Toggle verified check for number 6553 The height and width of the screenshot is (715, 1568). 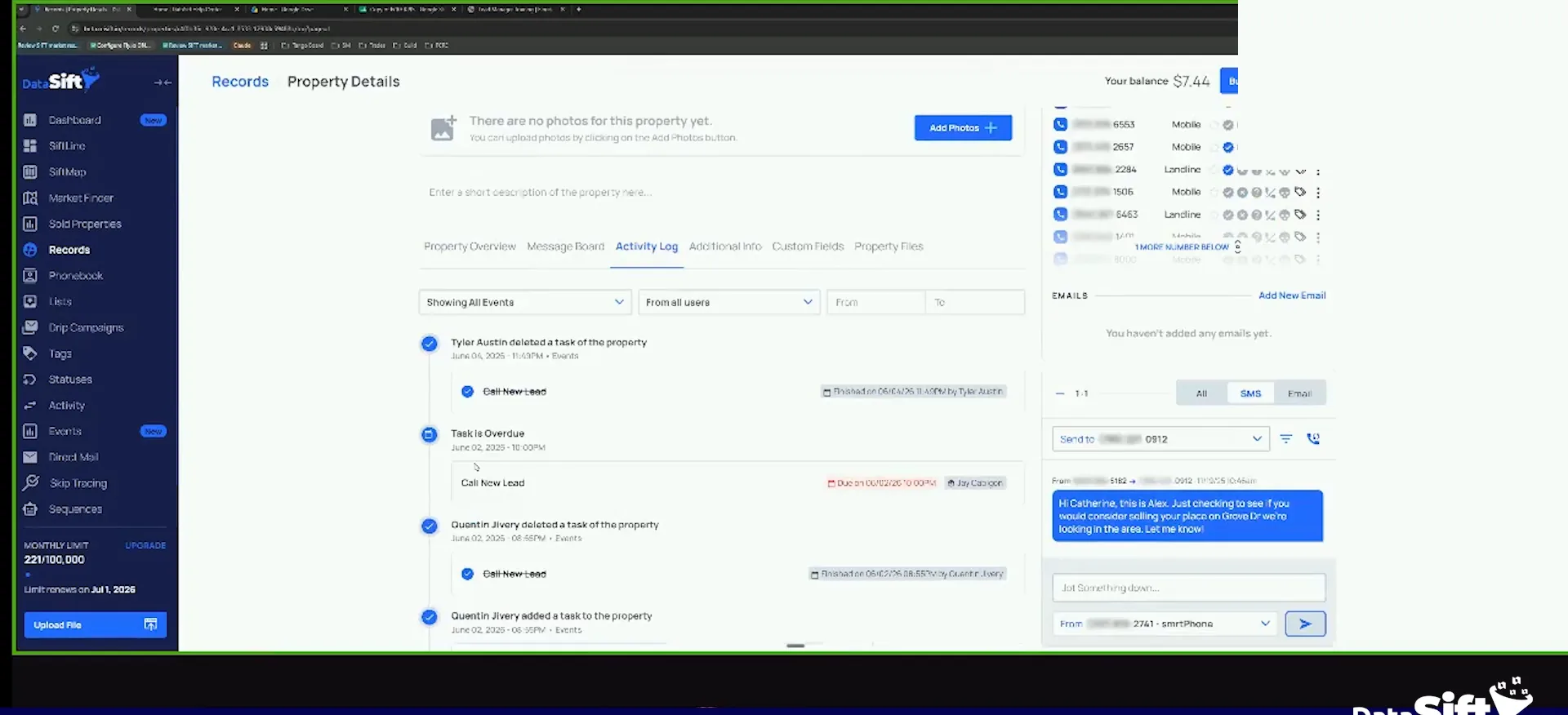pyautogui.click(x=1228, y=125)
